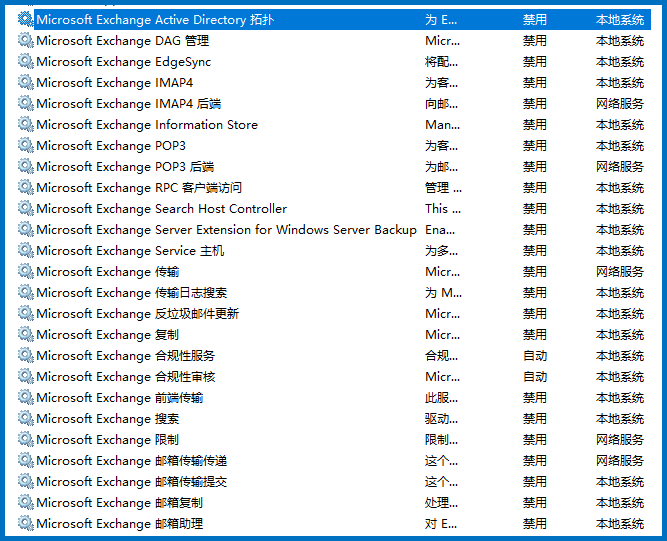Click startup type '禁用' in Exchange 复制 row
The height and width of the screenshot is (541, 667).
pos(535,335)
